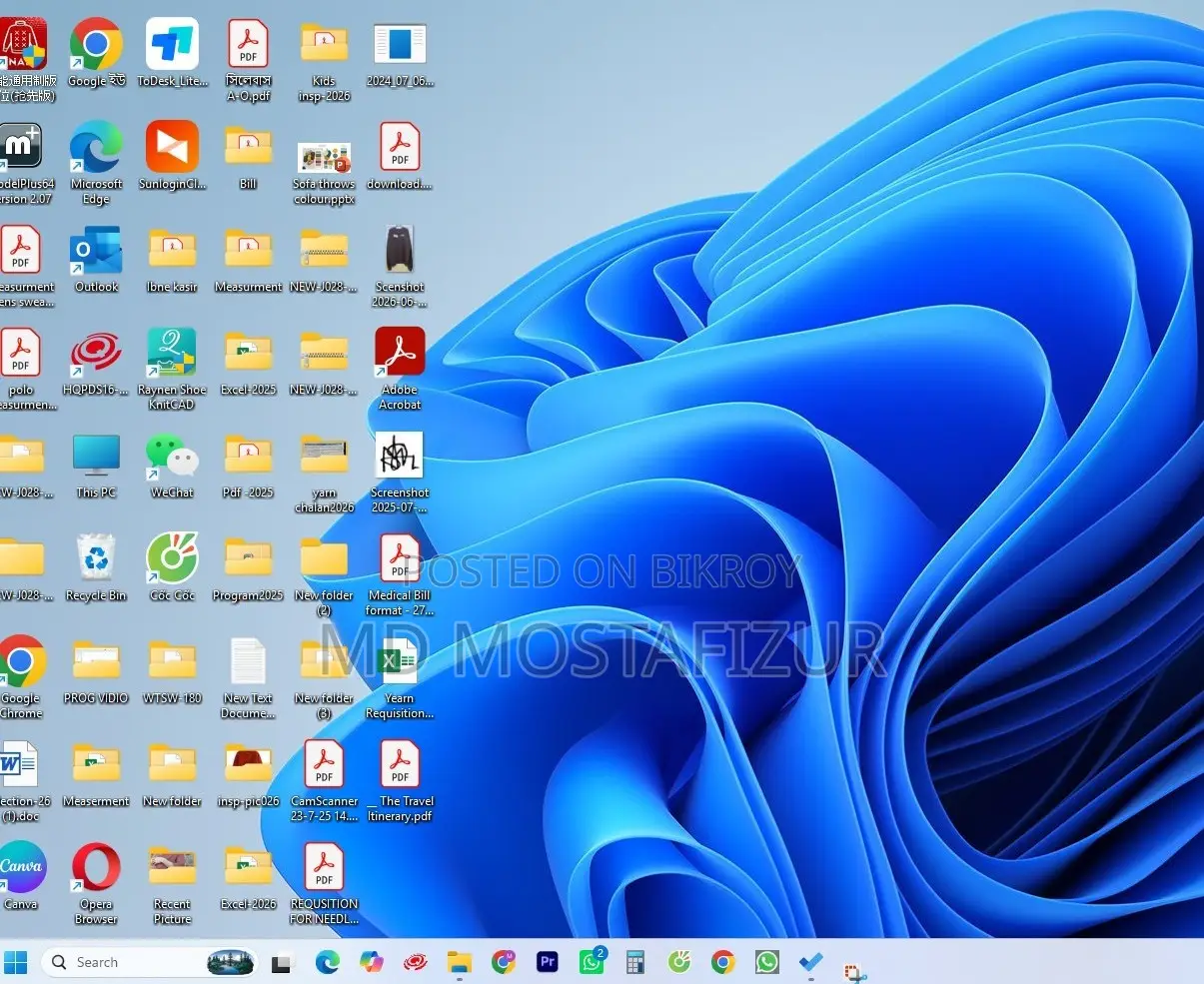Open the Kids insp-2026 folder
This screenshot has height=984, width=1204.
tap(324, 60)
